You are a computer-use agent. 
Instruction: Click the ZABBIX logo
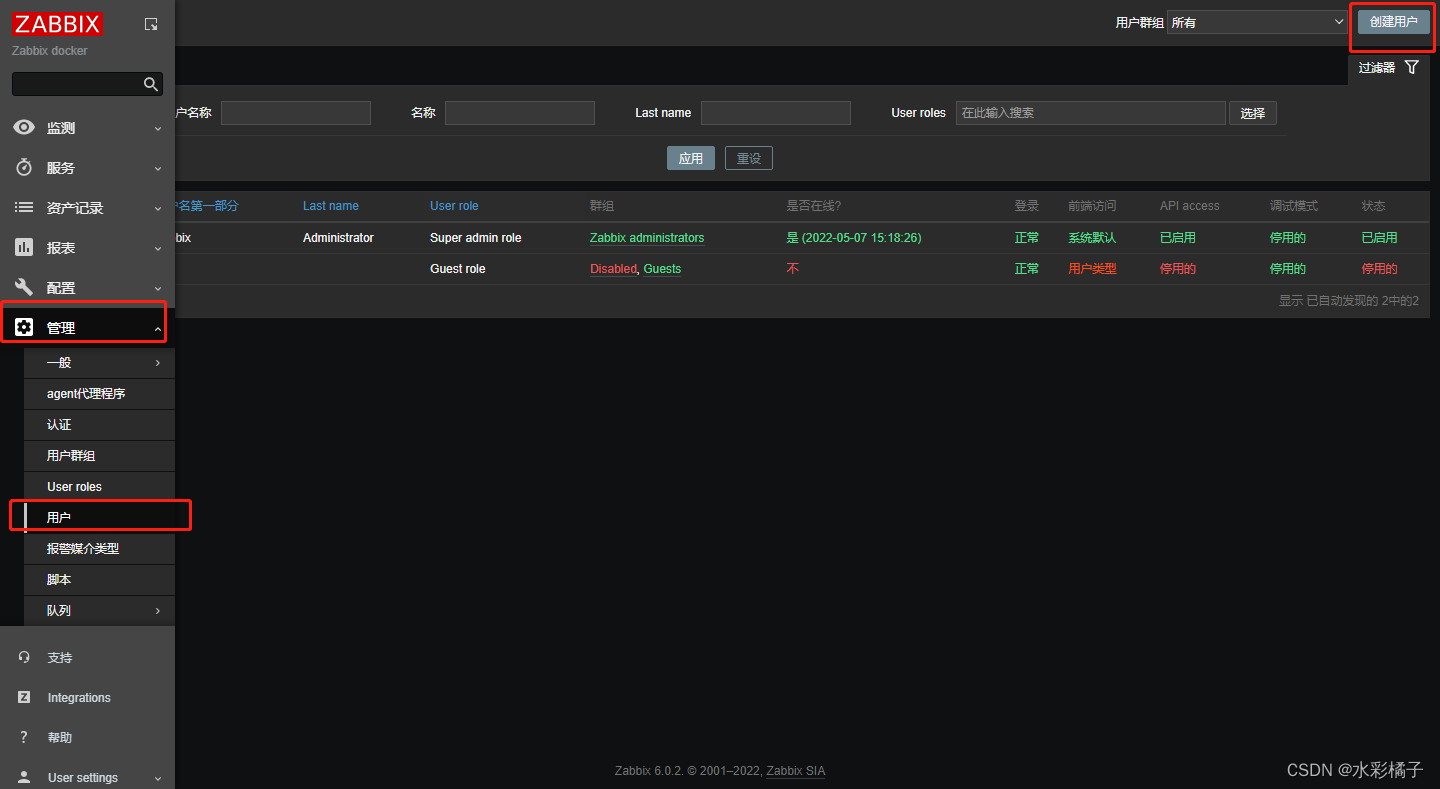(58, 23)
